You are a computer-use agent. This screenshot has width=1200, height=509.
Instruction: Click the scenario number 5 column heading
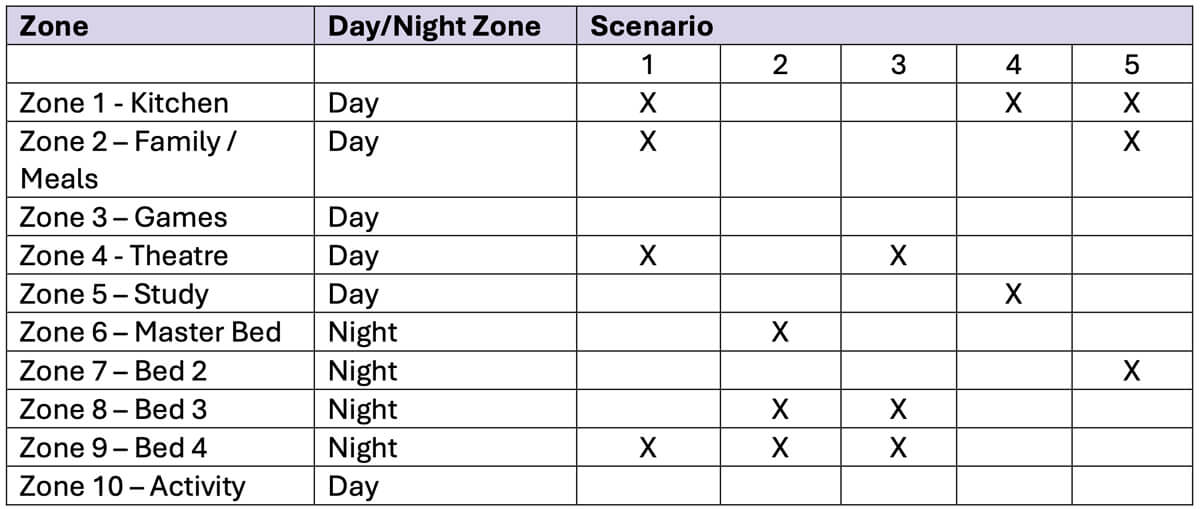(1131, 65)
